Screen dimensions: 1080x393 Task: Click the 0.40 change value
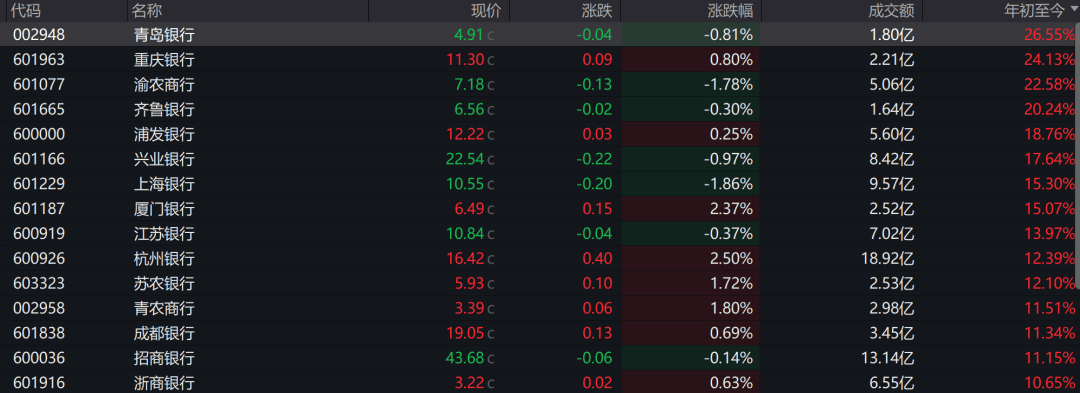coord(597,259)
